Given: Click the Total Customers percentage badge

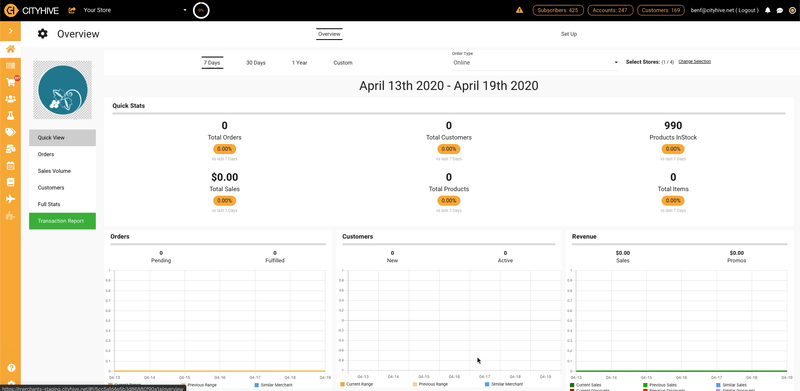Looking at the screenshot, I should tap(449, 149).
